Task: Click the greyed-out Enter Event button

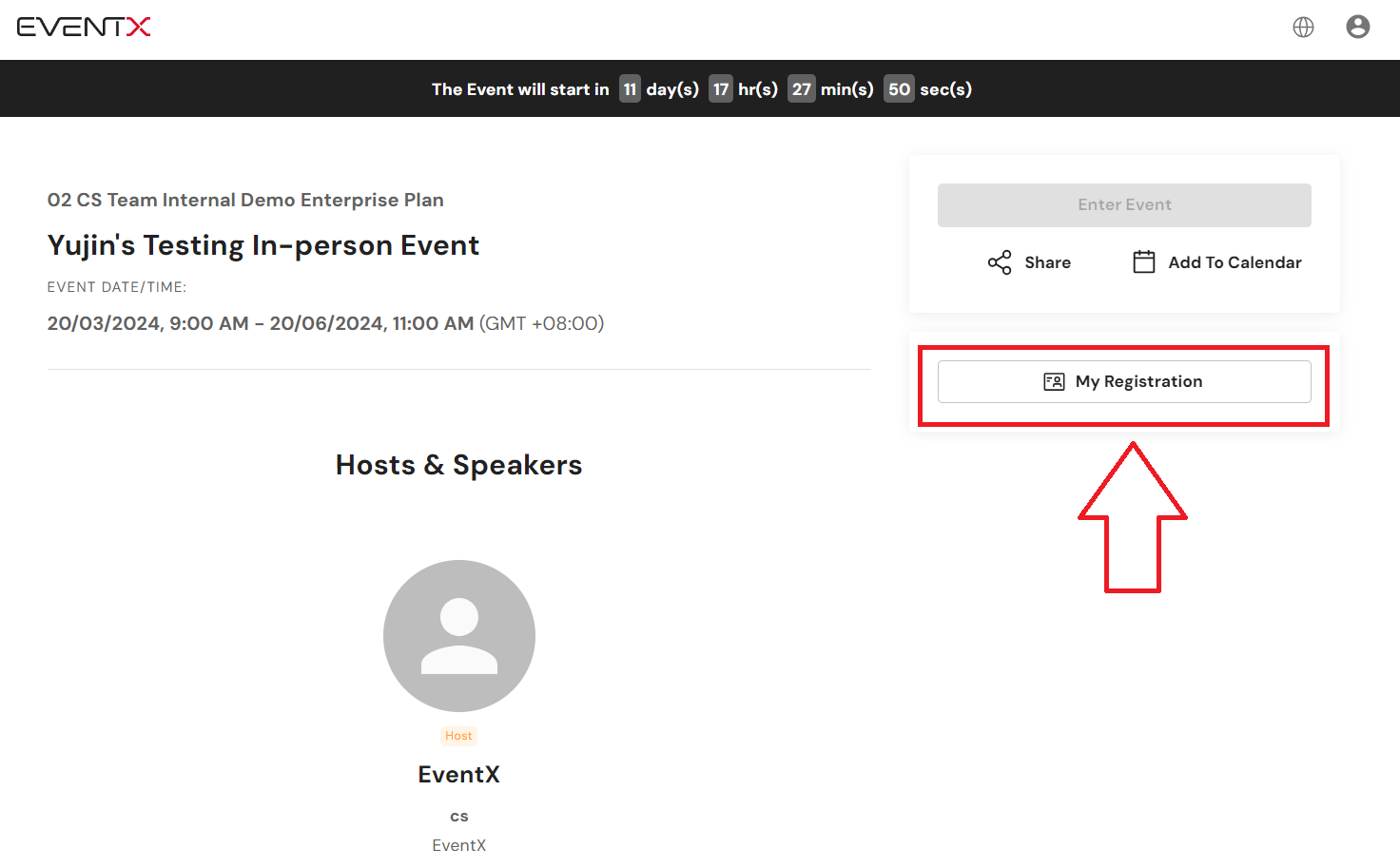Action: [1124, 205]
